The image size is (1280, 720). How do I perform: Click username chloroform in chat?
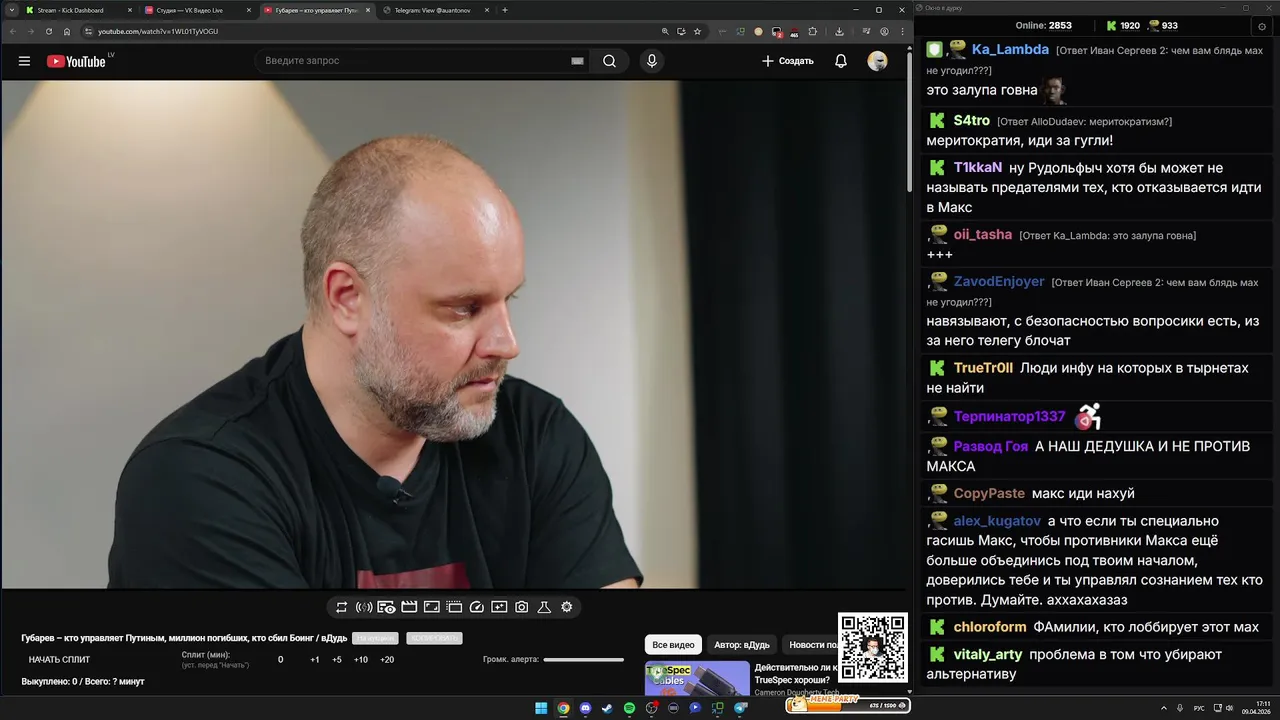point(990,627)
